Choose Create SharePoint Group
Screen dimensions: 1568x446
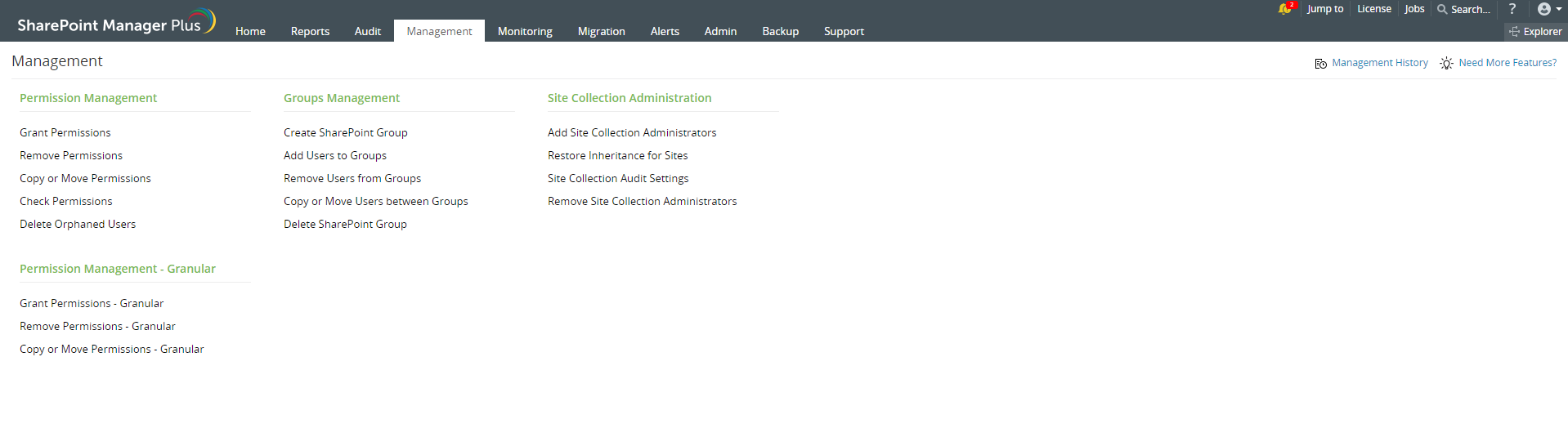(345, 132)
